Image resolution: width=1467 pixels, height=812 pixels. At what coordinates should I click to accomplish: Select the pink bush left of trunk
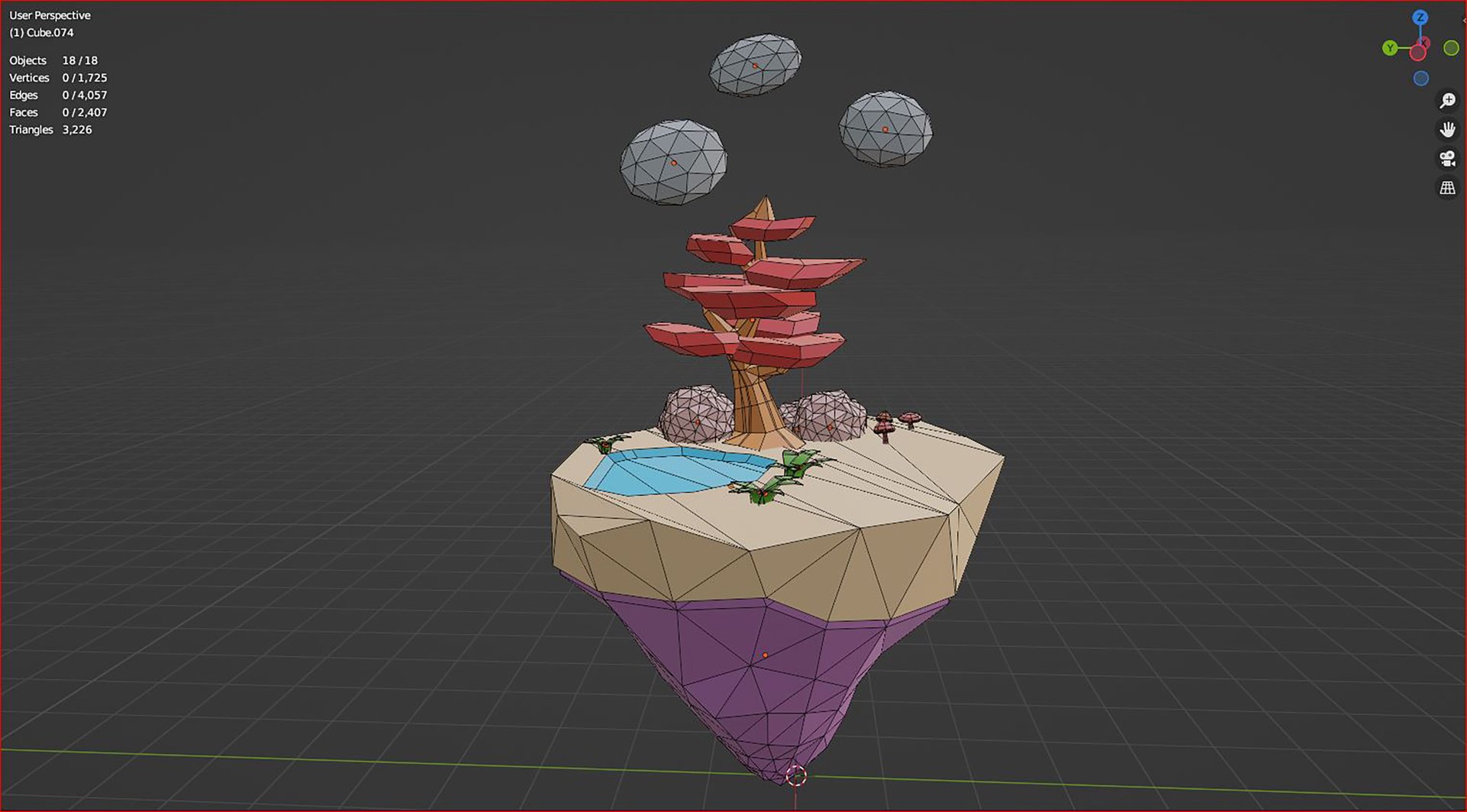695,415
